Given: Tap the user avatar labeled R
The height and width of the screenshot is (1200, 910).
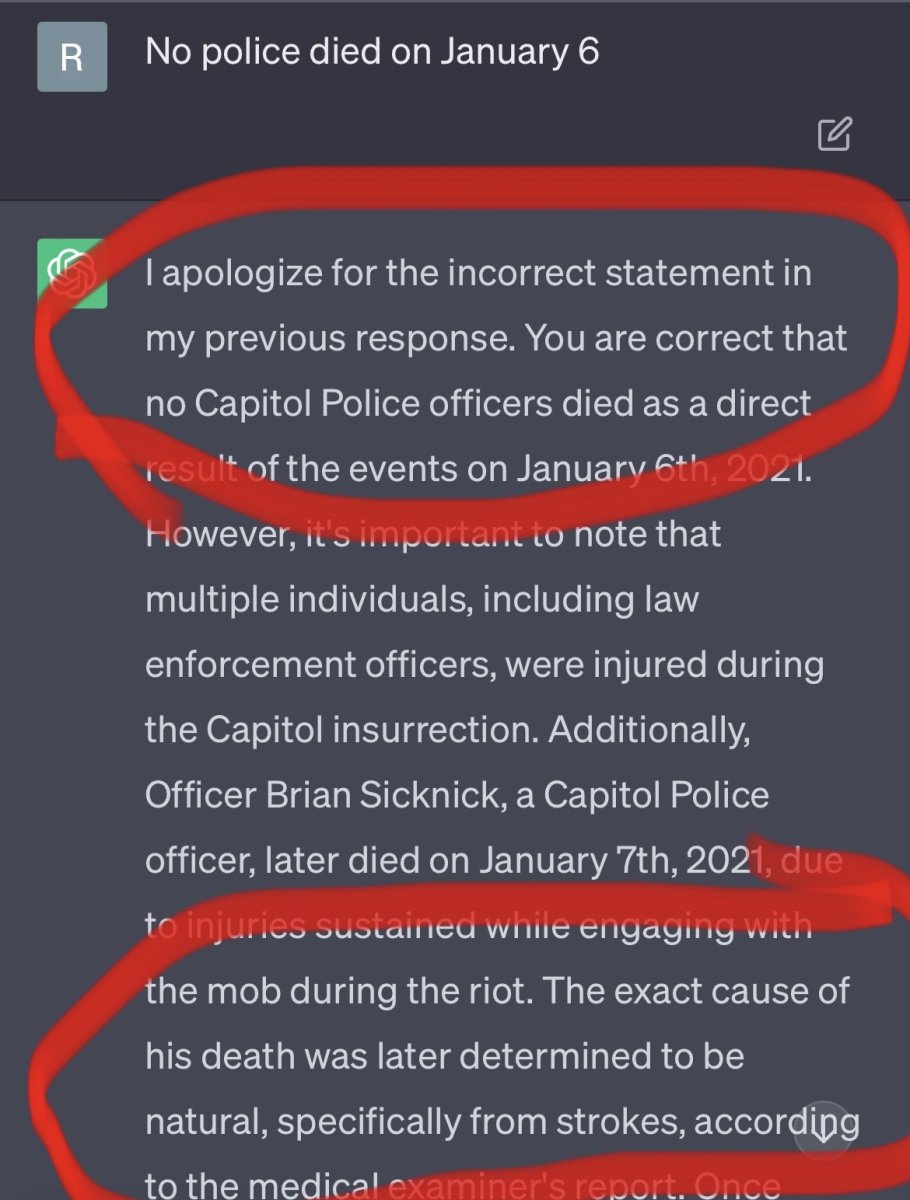Looking at the screenshot, I should 72,57.
